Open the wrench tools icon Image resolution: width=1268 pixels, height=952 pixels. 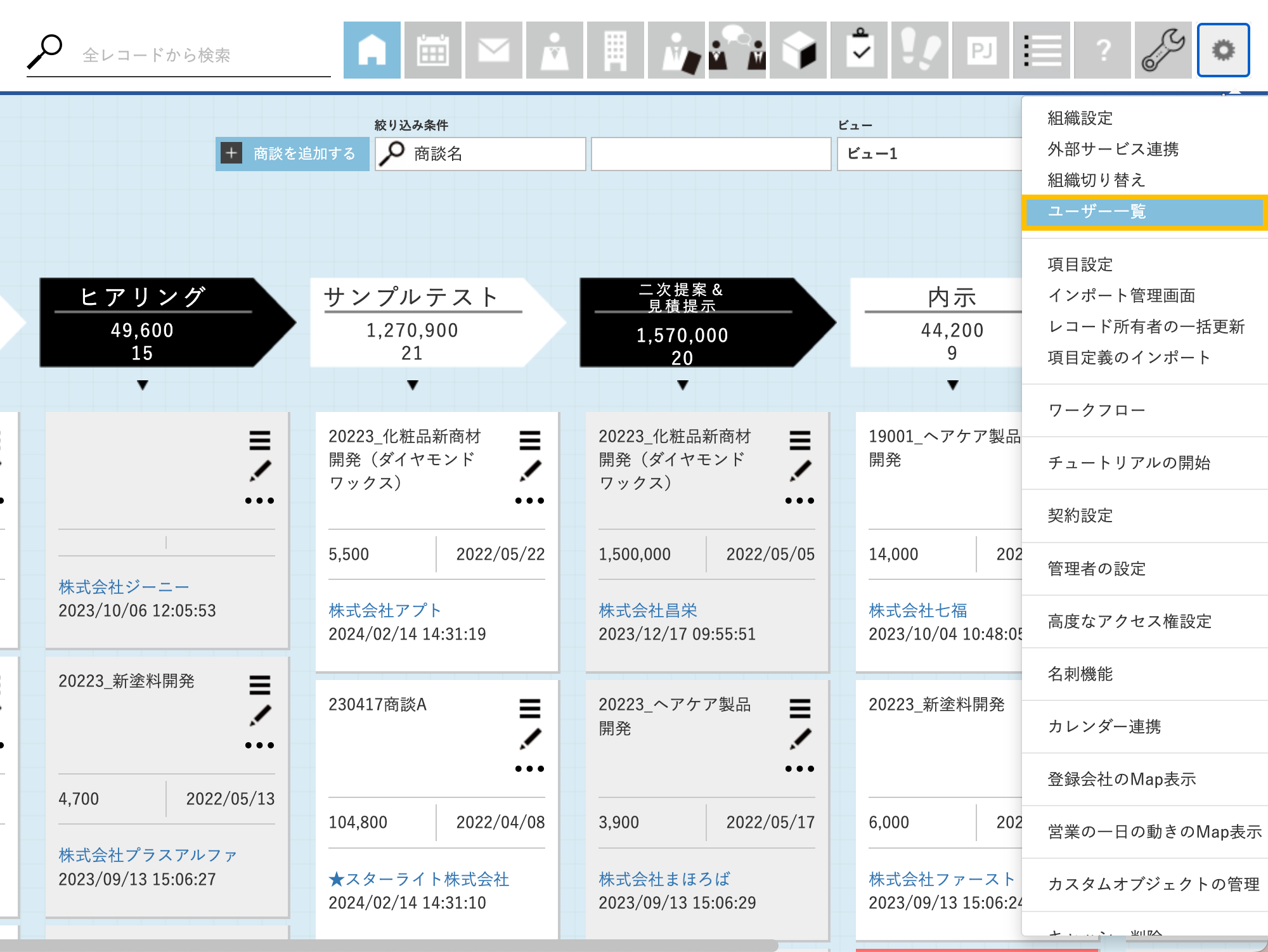click(1163, 50)
